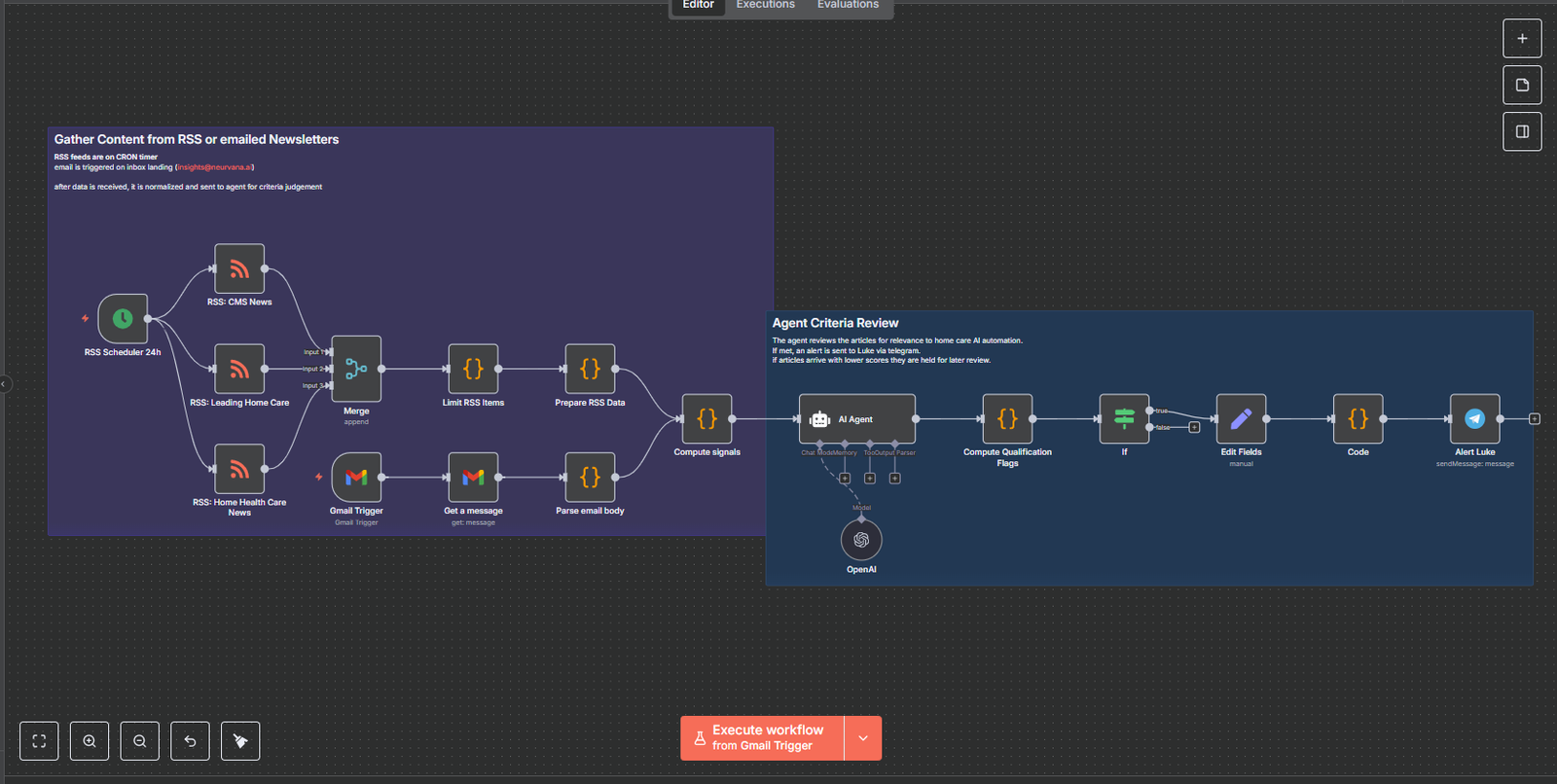Open the AI Agent node
This screenshot has height=784, width=1557.
tap(856, 419)
